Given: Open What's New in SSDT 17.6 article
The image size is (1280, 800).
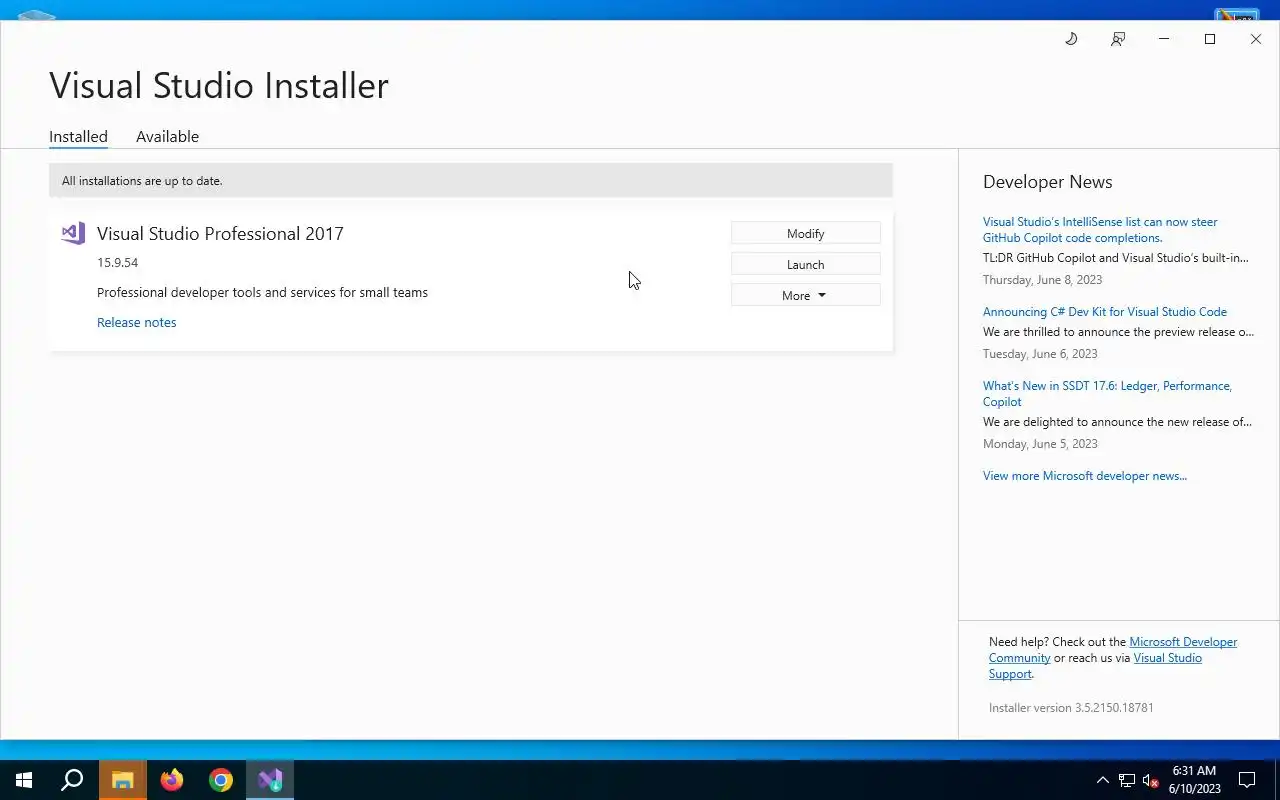Looking at the screenshot, I should point(1107,394).
